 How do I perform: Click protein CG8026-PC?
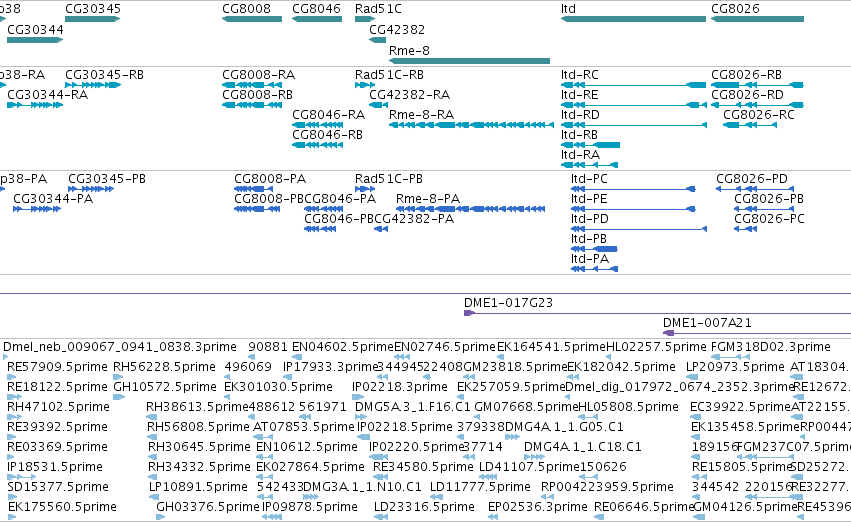[746, 229]
